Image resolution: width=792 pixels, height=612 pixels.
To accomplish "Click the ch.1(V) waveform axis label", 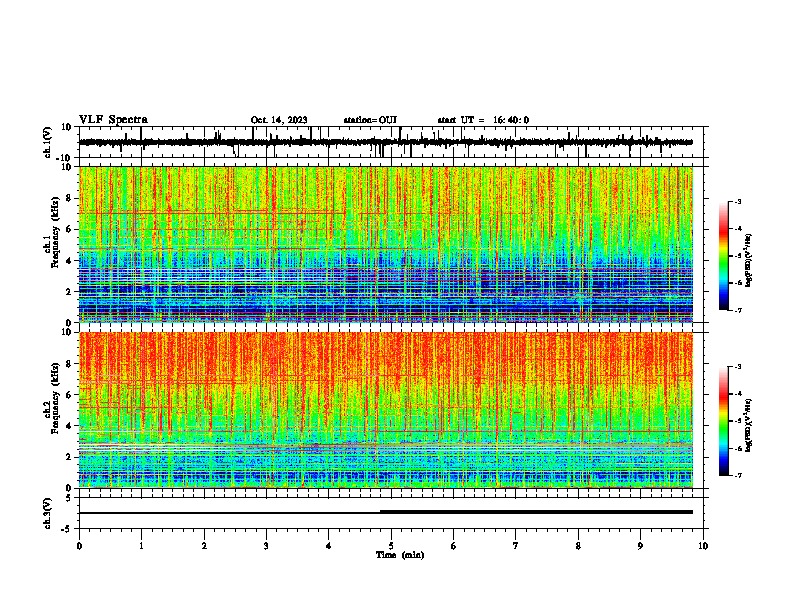I will coord(48,142).
